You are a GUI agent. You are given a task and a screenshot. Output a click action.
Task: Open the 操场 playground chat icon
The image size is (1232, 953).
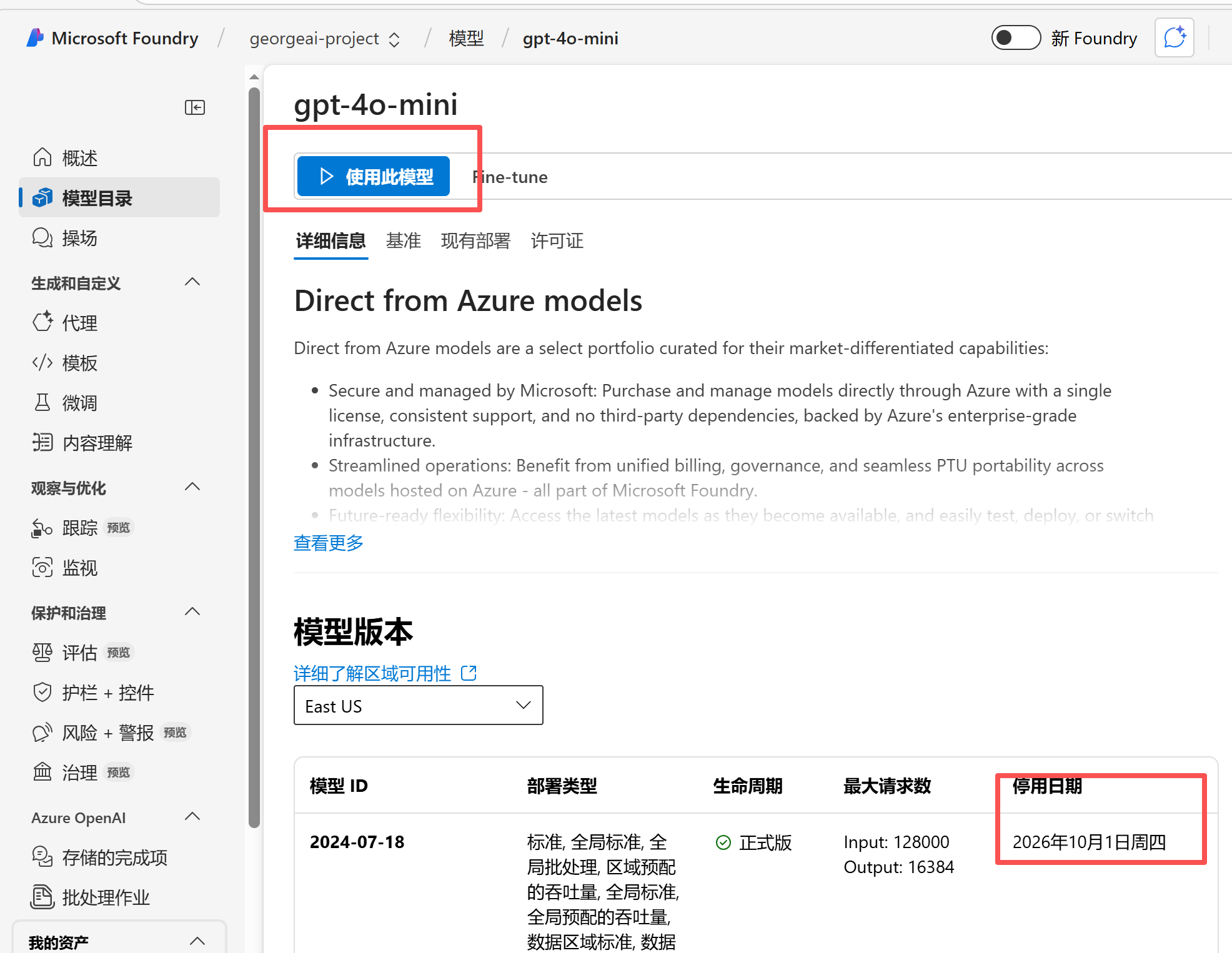coord(42,238)
